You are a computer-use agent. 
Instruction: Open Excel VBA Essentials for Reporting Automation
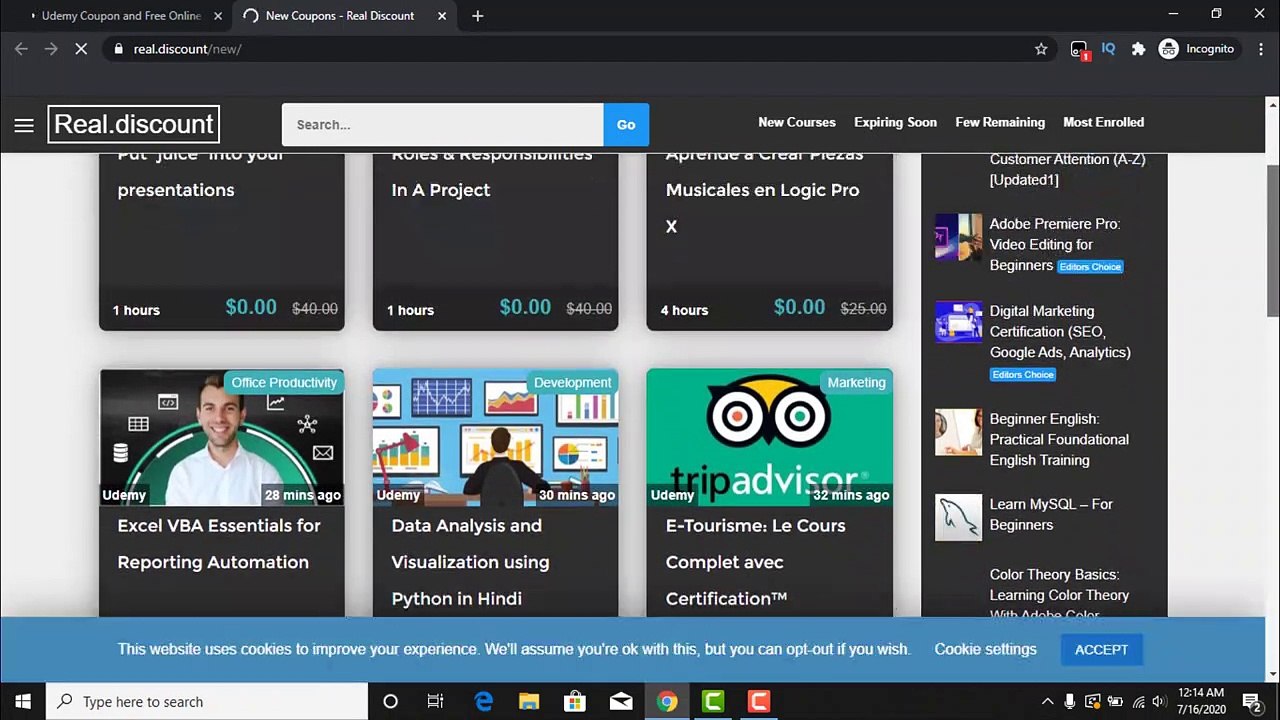pyautogui.click(x=219, y=544)
